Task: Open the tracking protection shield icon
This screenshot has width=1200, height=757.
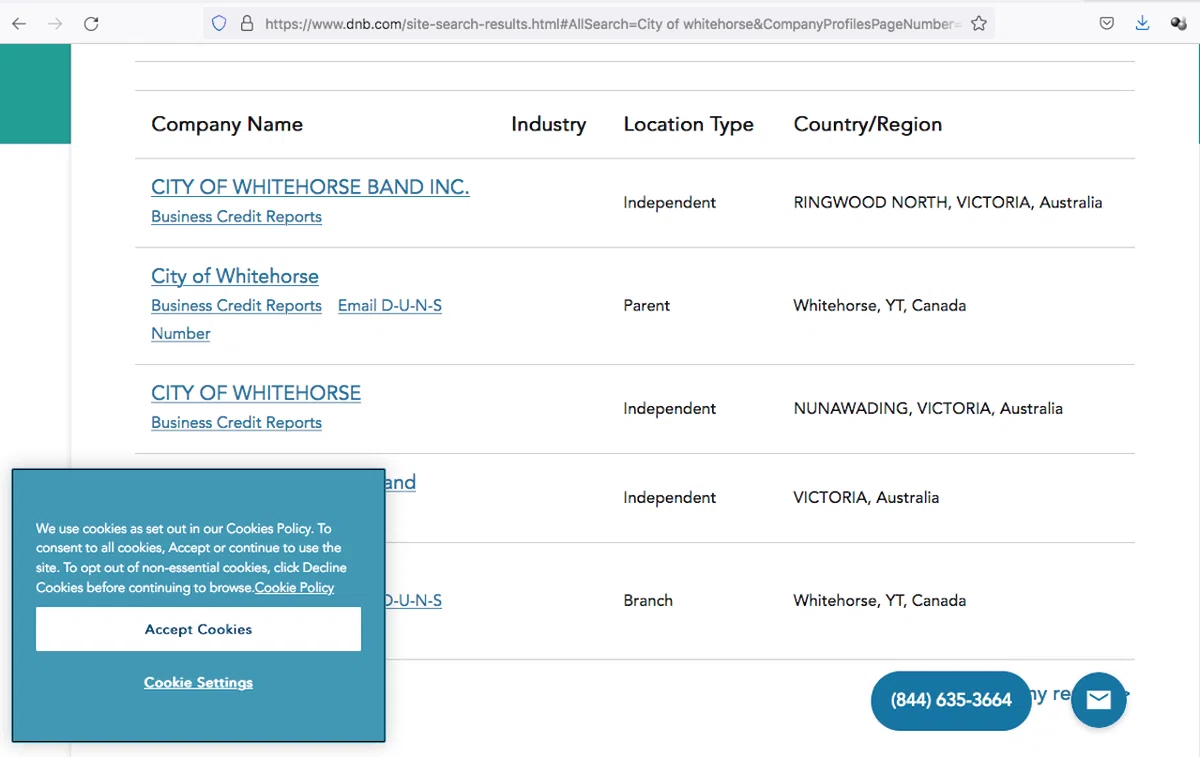Action: [x=219, y=24]
